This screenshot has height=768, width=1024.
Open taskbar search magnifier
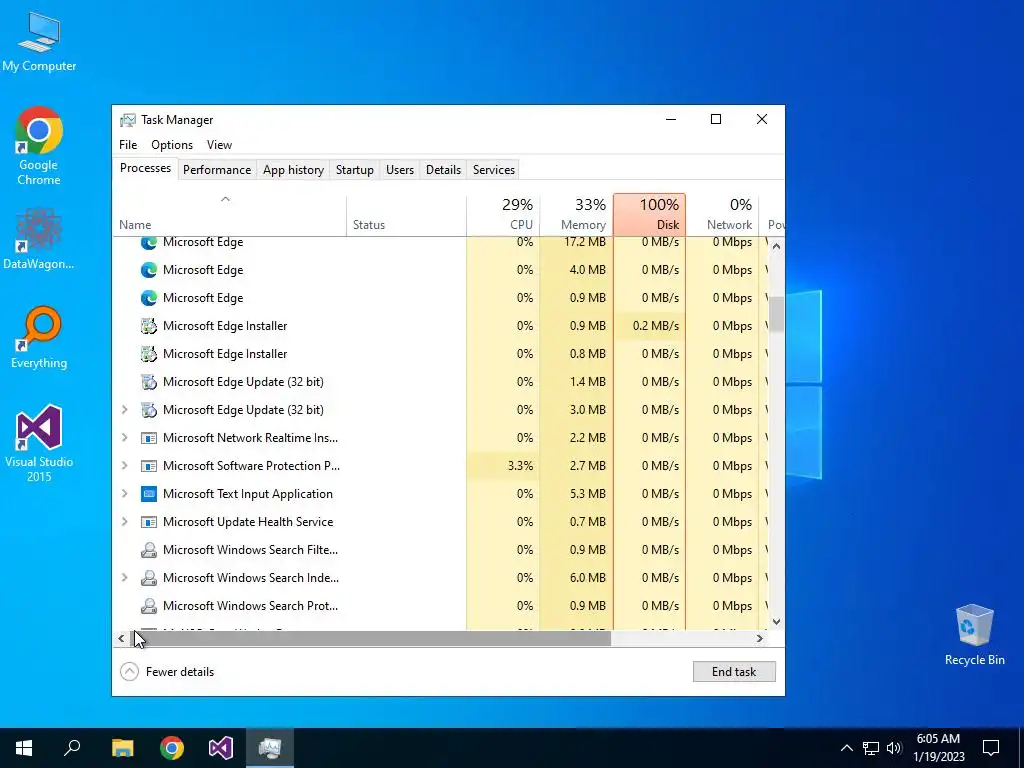click(x=72, y=748)
